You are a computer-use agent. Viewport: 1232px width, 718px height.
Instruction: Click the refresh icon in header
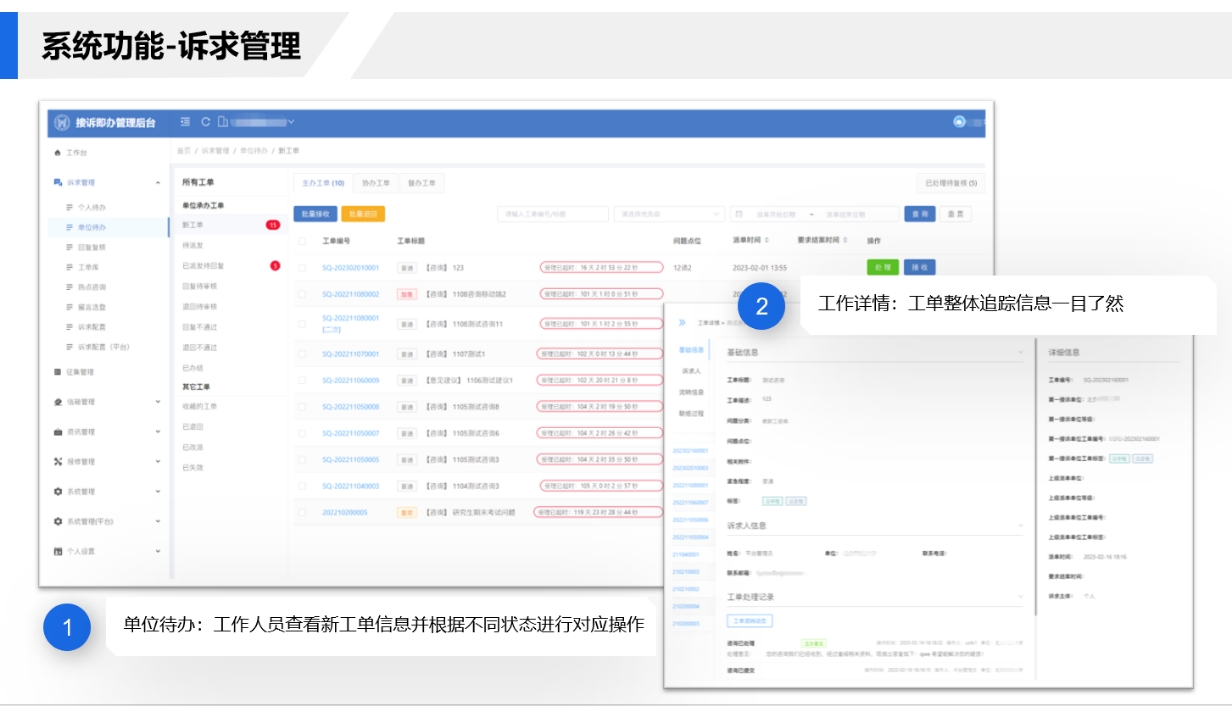click(206, 122)
